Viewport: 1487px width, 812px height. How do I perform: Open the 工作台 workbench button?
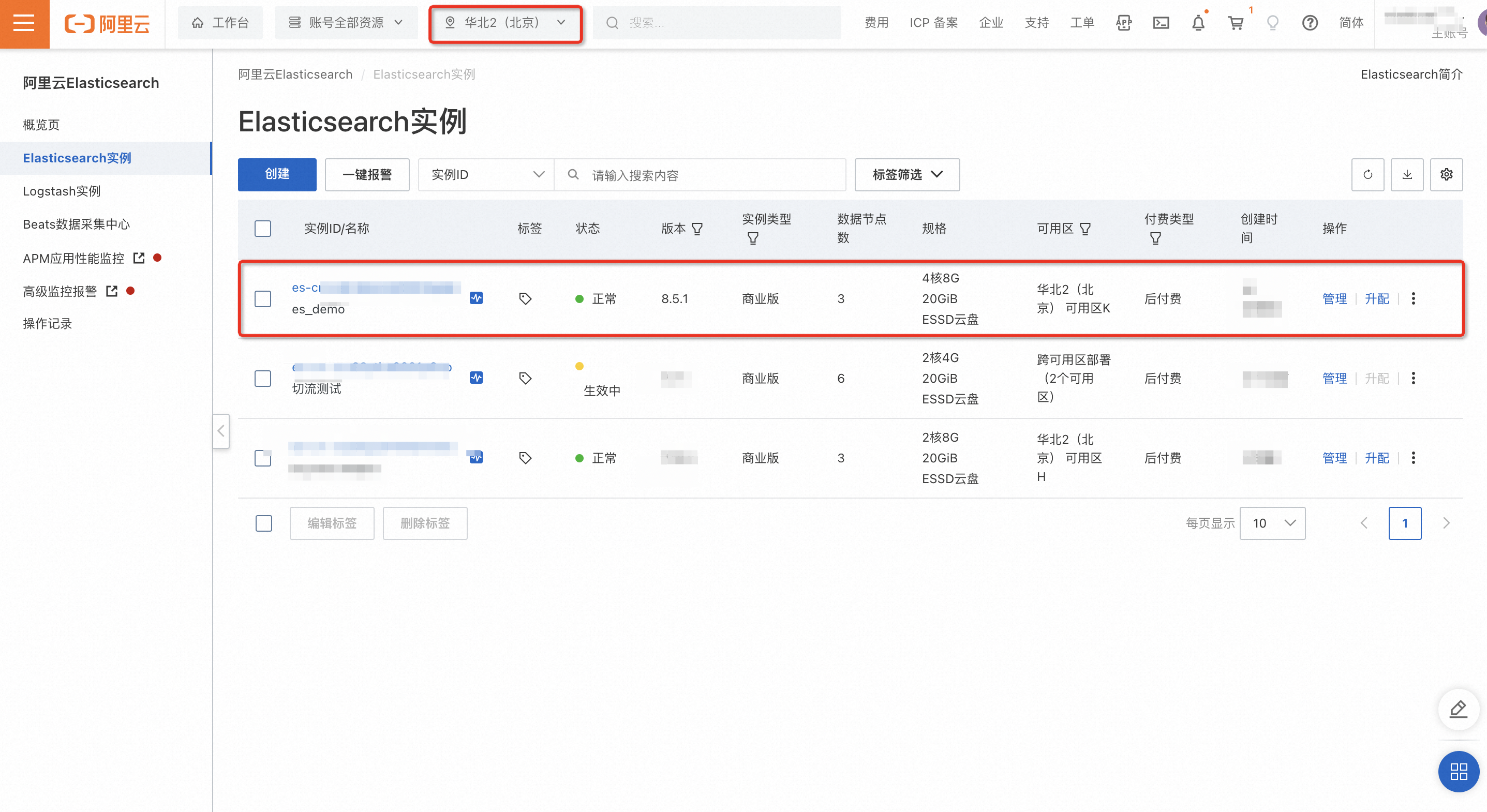coord(220,23)
